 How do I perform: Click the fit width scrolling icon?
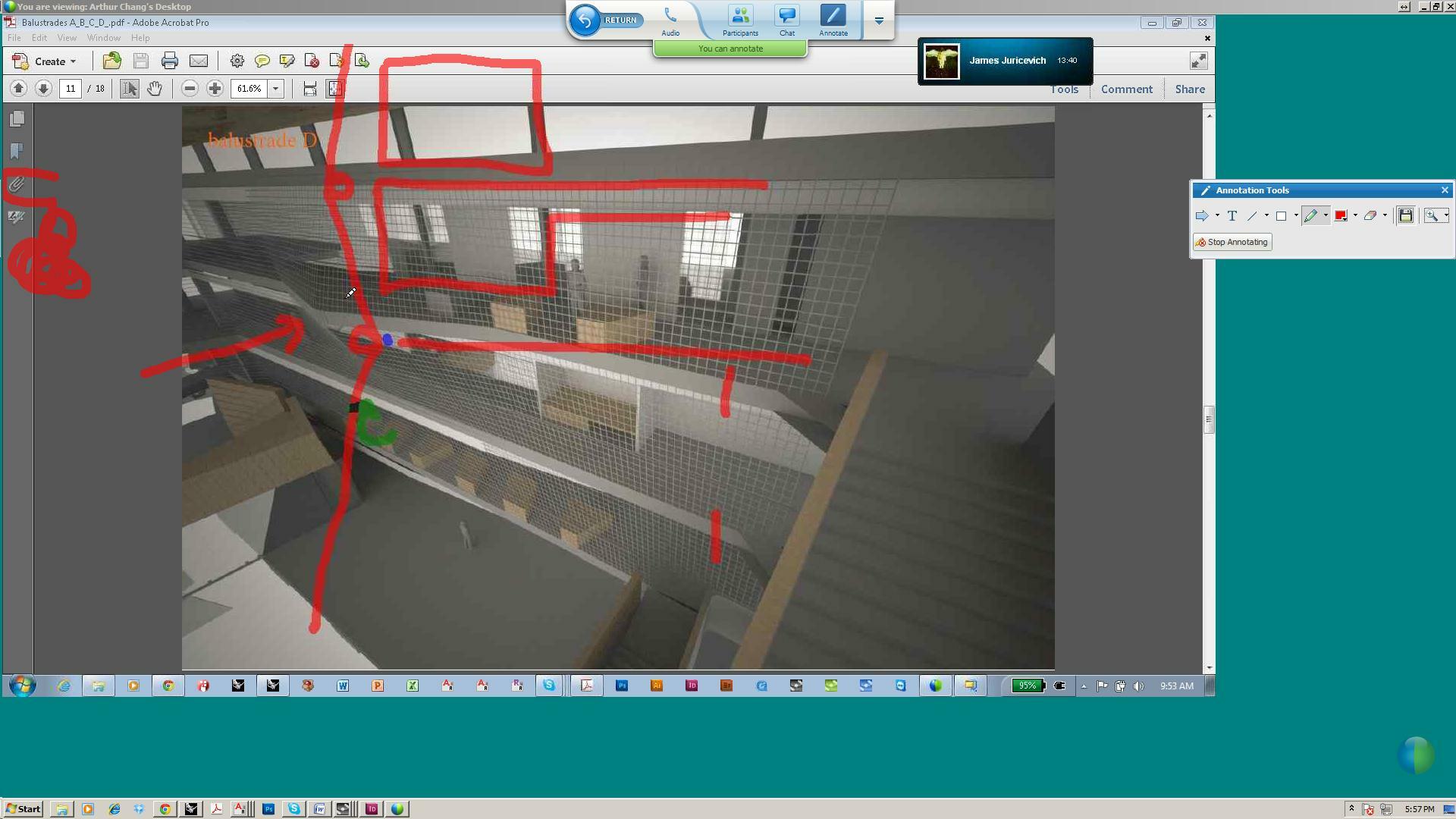310,89
